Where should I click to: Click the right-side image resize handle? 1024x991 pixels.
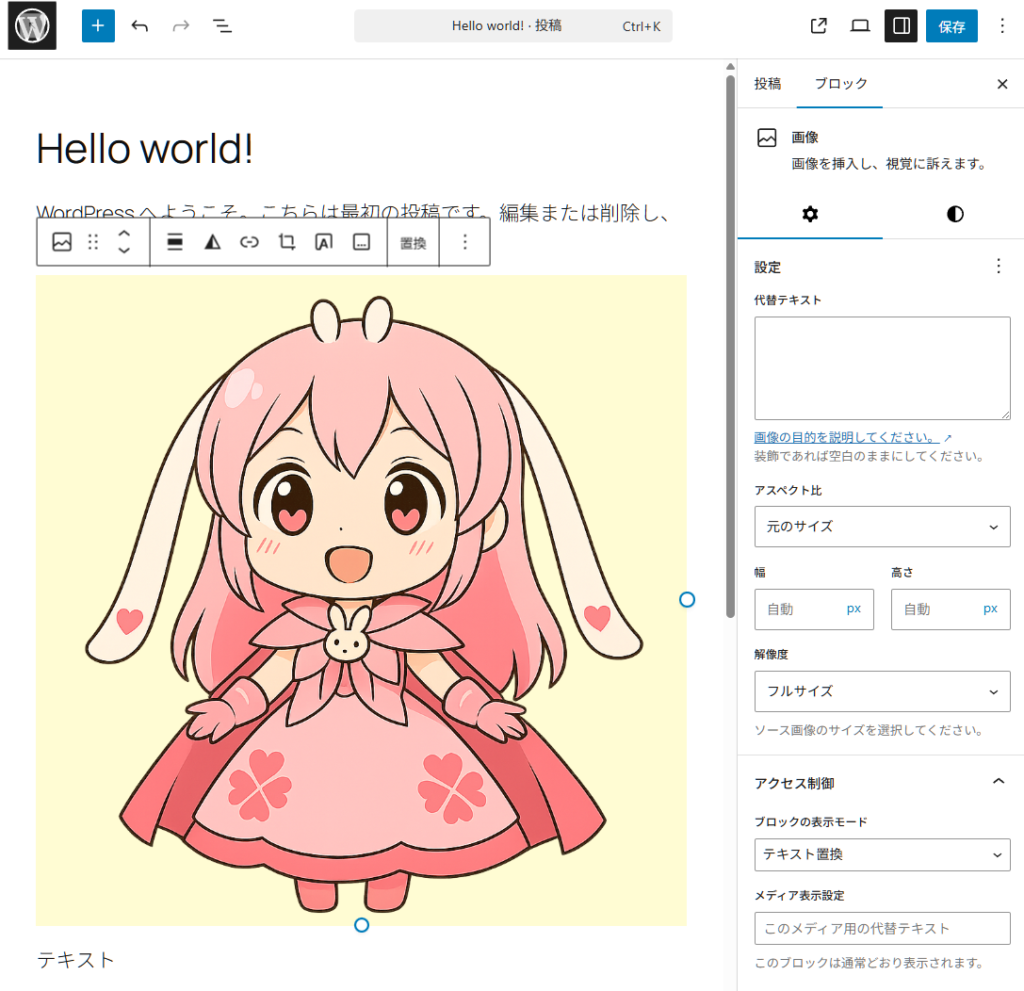click(x=687, y=599)
